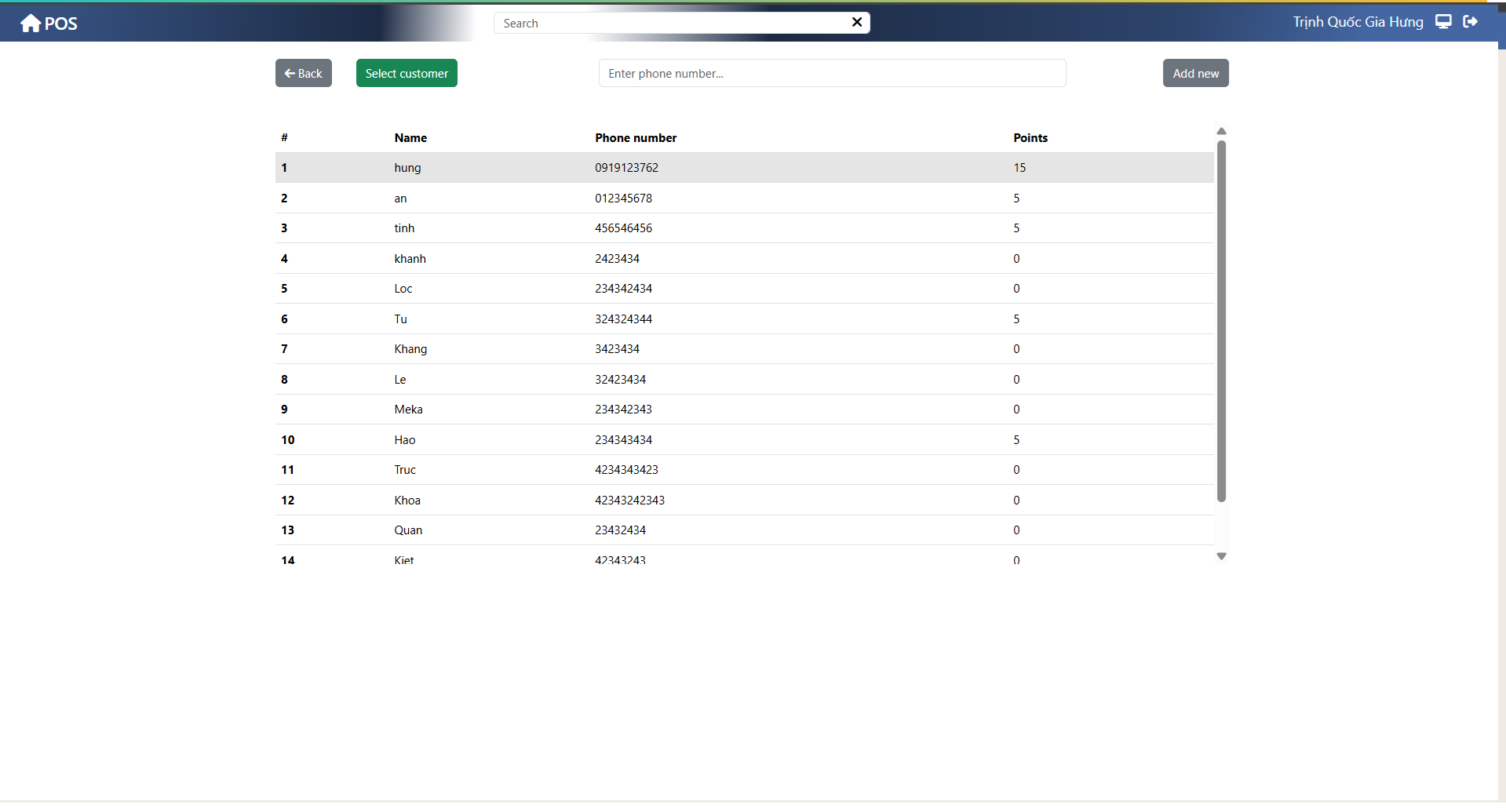The image size is (1506, 812).
Task: Go back with the Back button
Action: coord(303,73)
